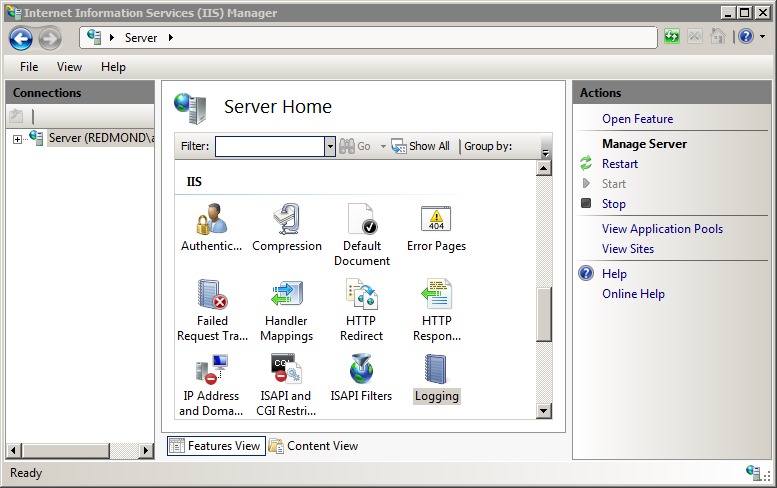The height and width of the screenshot is (488, 777).
Task: Click the Server Home header icon
Action: click(x=190, y=108)
